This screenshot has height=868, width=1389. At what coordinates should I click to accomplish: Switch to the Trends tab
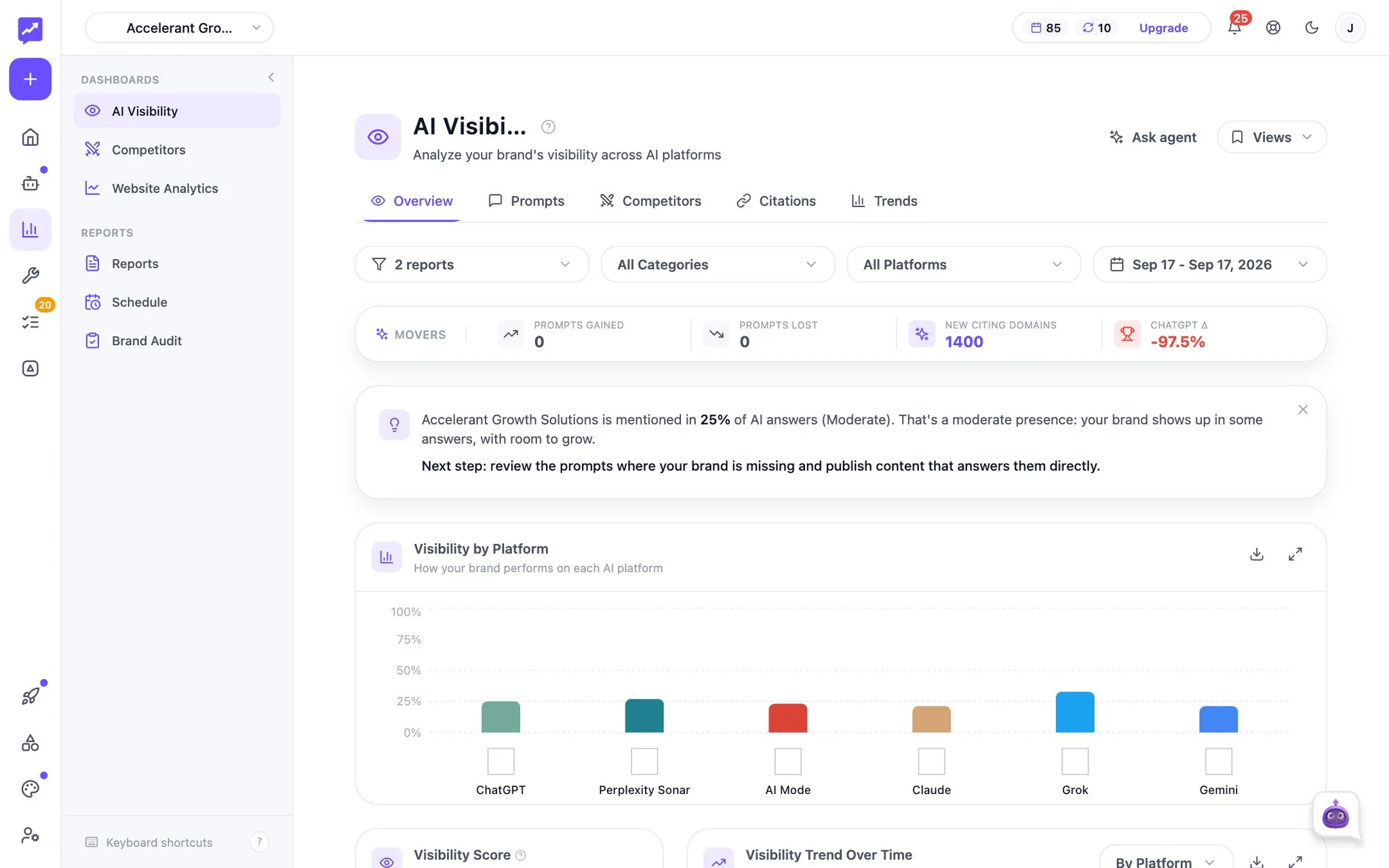pos(884,201)
